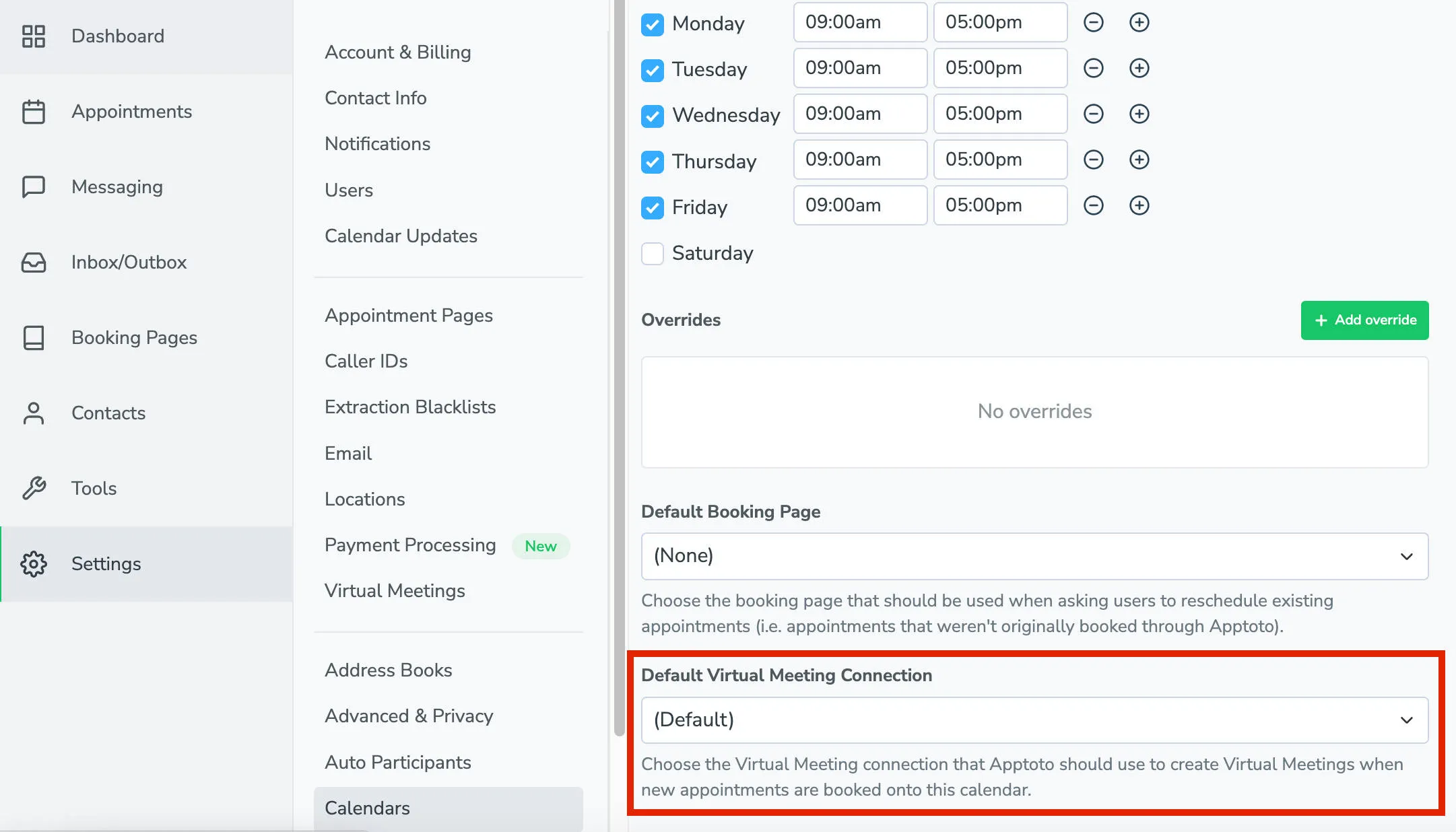Open the Payment Processing settings page
This screenshot has width=1456, height=832.
410,545
